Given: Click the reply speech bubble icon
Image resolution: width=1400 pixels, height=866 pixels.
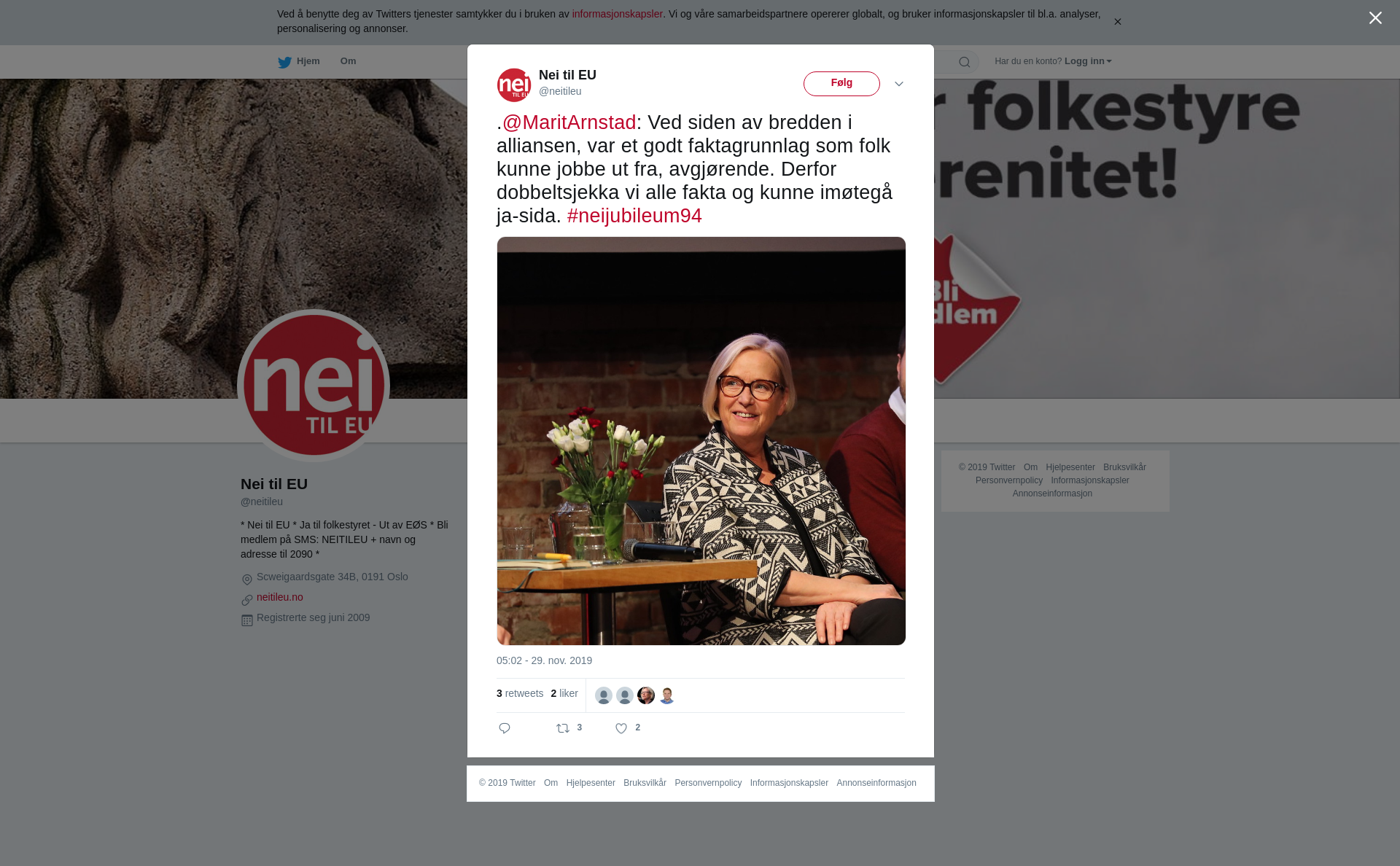Looking at the screenshot, I should pos(505,728).
